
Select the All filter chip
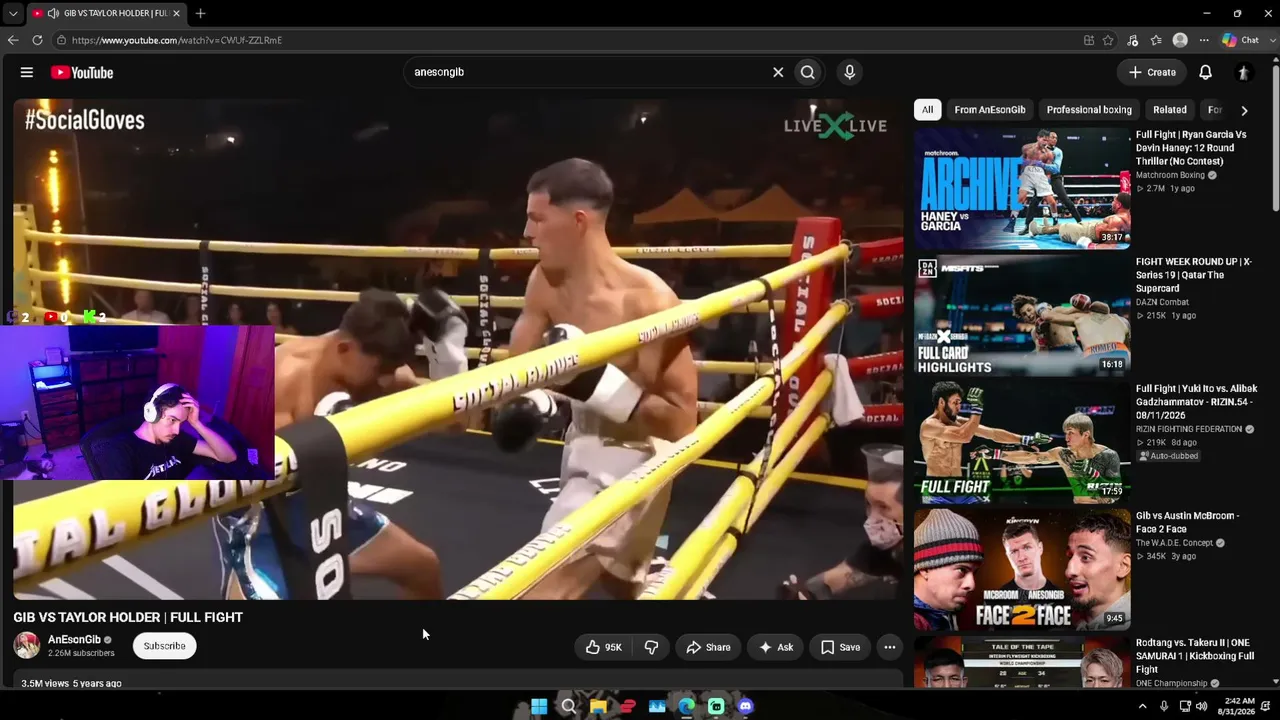[x=928, y=110]
